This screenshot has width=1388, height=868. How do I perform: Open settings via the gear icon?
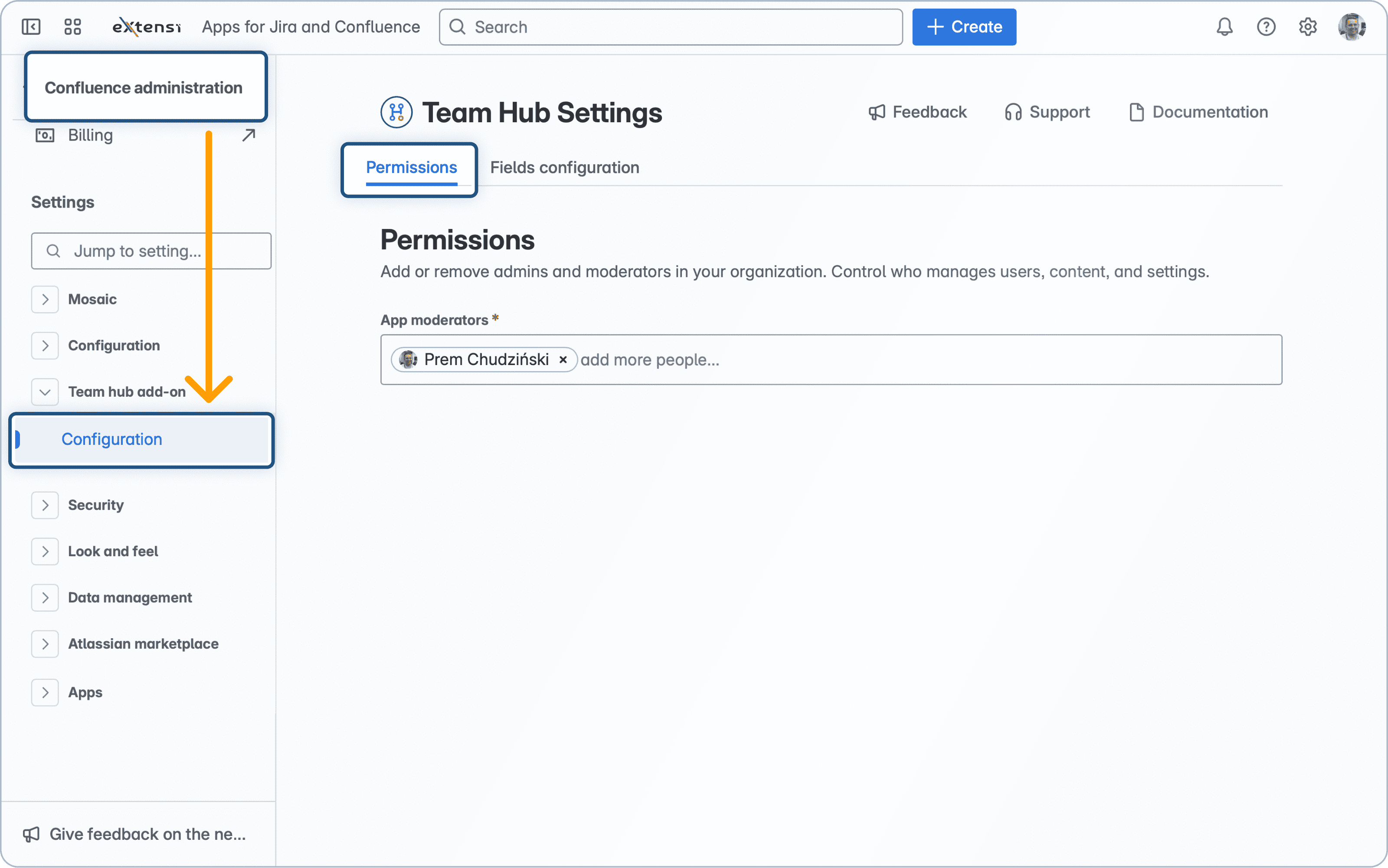tap(1309, 26)
